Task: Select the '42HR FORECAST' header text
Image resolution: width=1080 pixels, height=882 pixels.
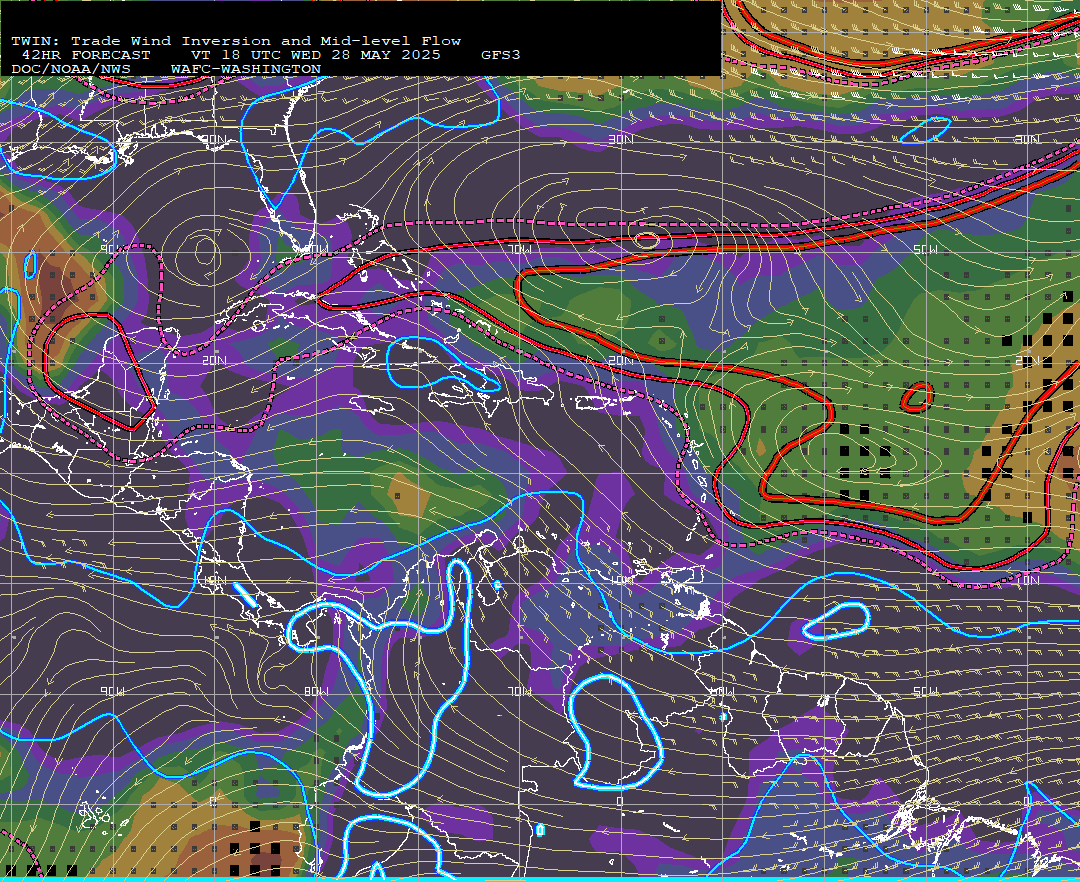Action: click(x=85, y=55)
